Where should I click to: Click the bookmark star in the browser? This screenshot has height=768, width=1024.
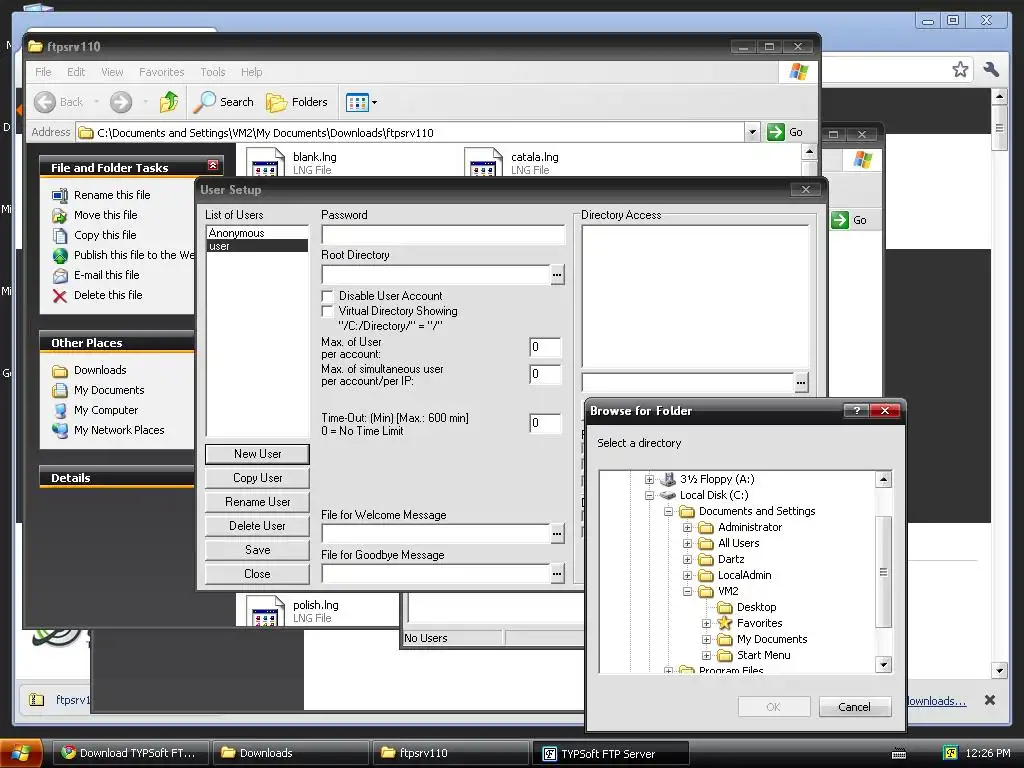click(x=960, y=69)
